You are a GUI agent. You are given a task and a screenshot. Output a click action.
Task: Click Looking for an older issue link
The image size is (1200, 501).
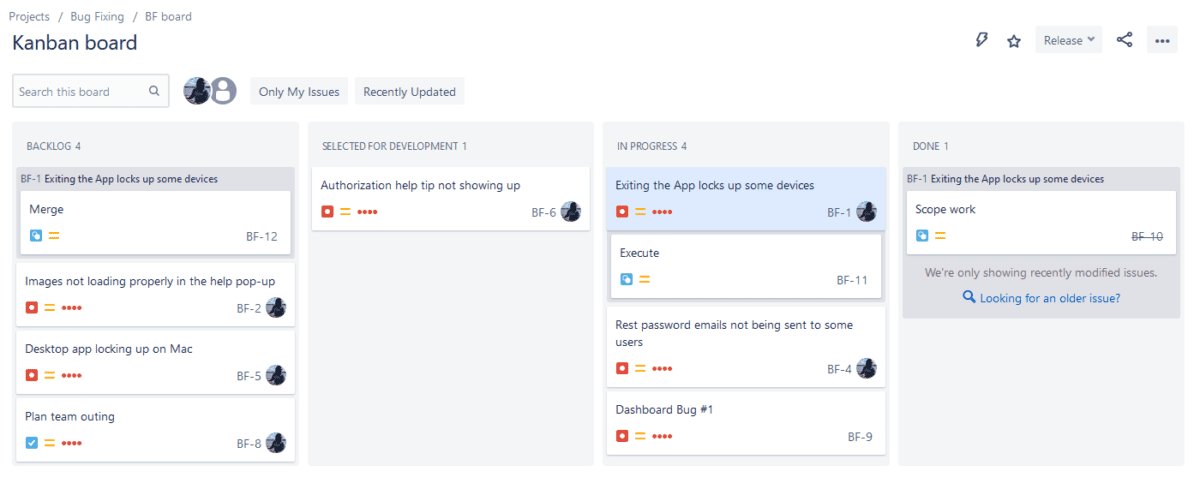click(x=1049, y=298)
